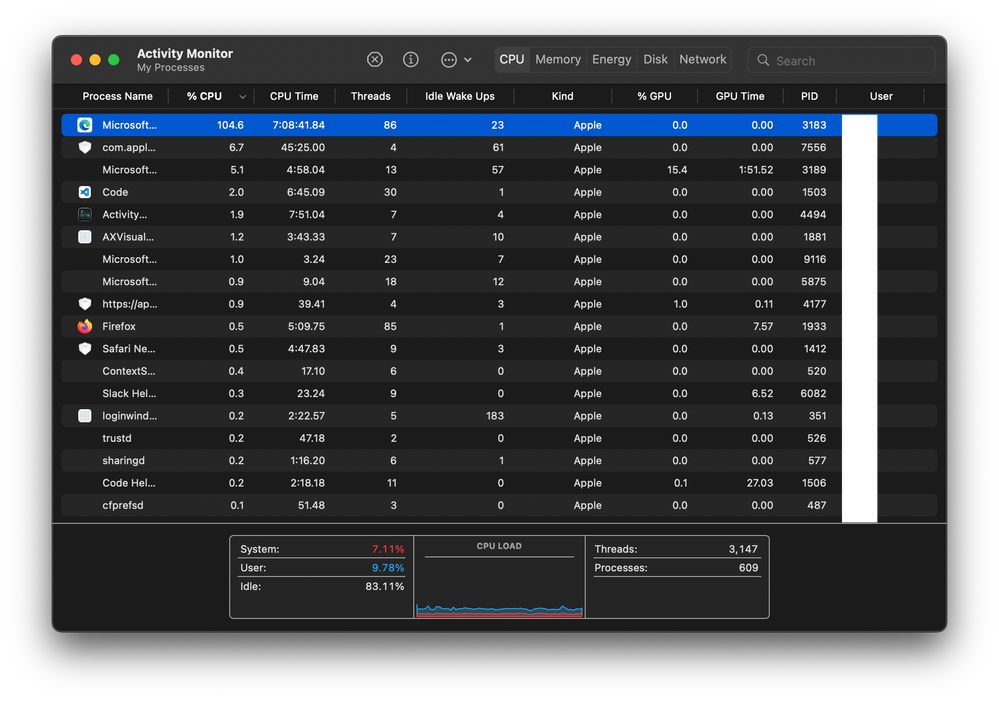Select Microsoft... process with PID 3189
The image size is (999, 701).
[499, 170]
